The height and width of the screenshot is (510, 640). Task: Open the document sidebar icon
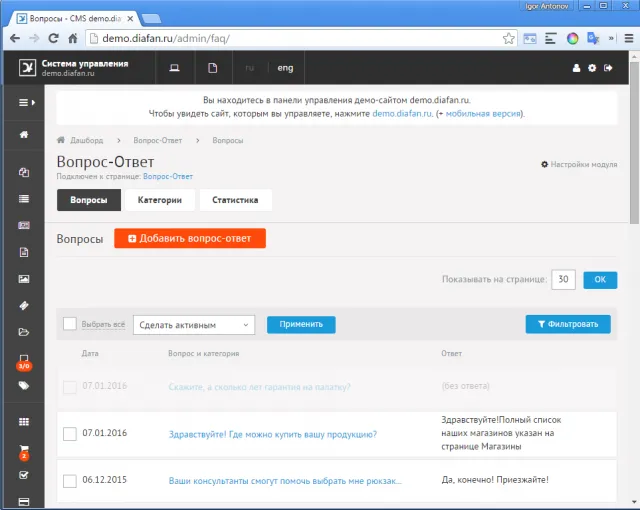tap(24, 252)
